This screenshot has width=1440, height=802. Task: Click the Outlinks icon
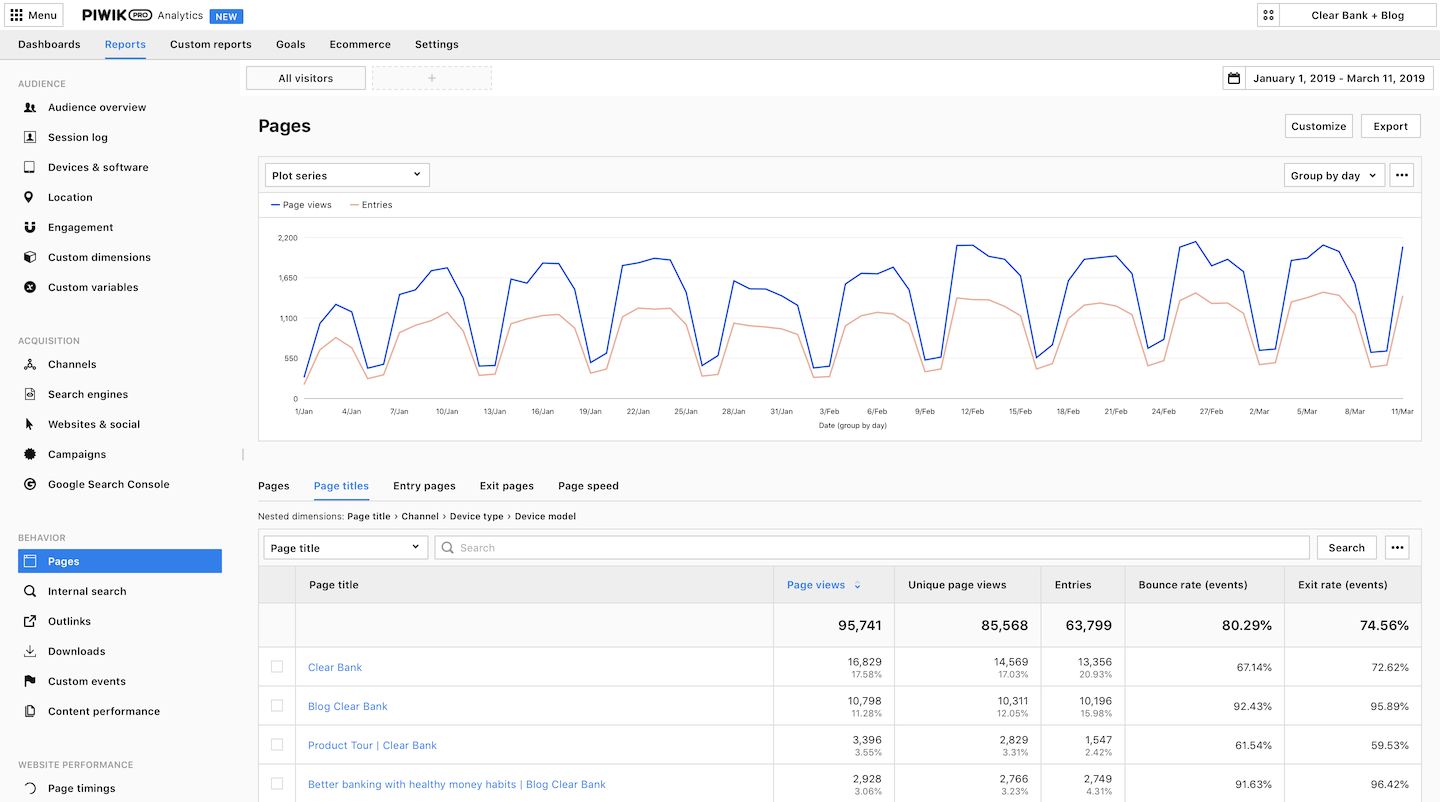[x=30, y=621]
